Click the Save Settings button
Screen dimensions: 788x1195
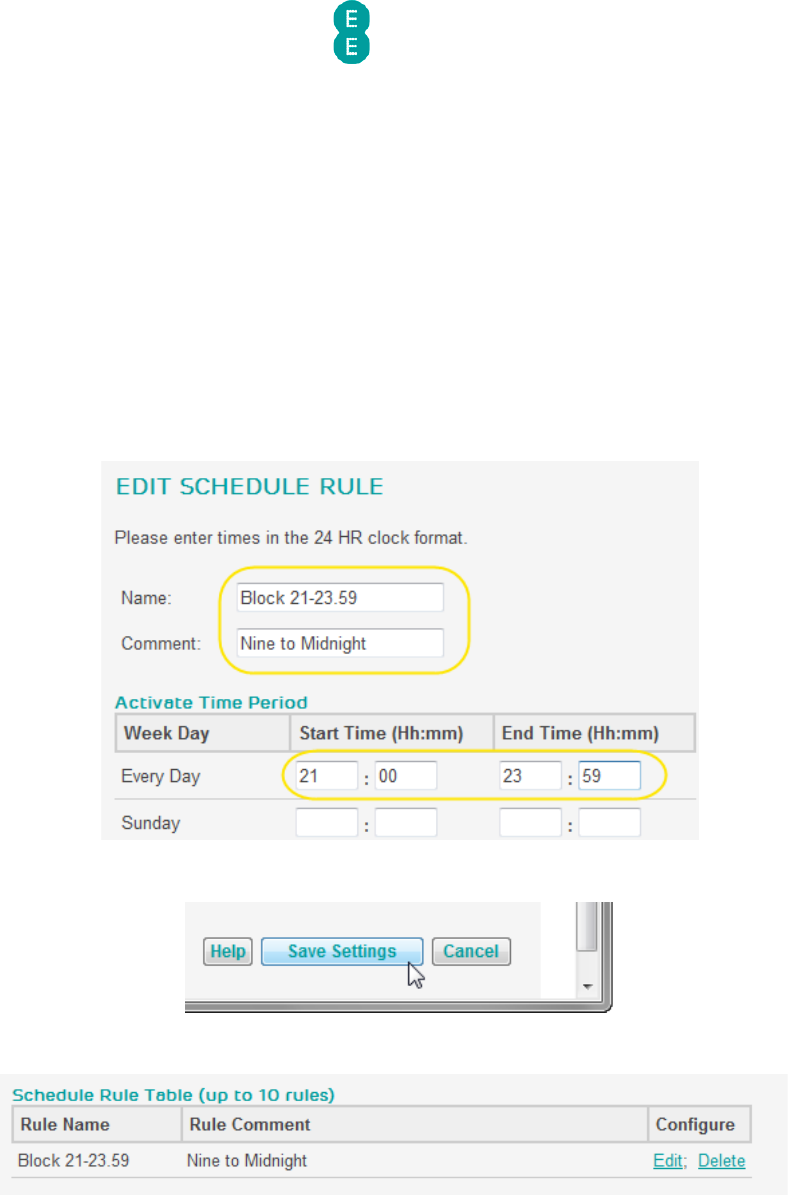click(x=342, y=951)
